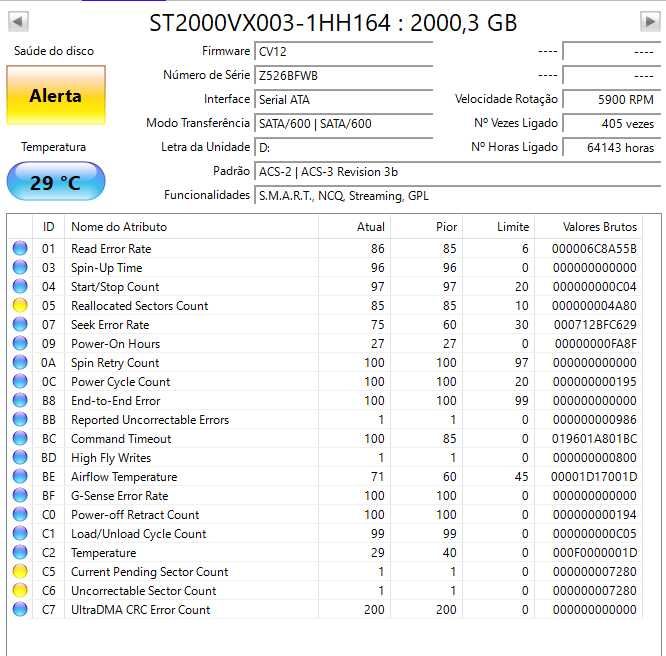Click yellow status icon for Uncorrectable Sector Count

point(20,590)
